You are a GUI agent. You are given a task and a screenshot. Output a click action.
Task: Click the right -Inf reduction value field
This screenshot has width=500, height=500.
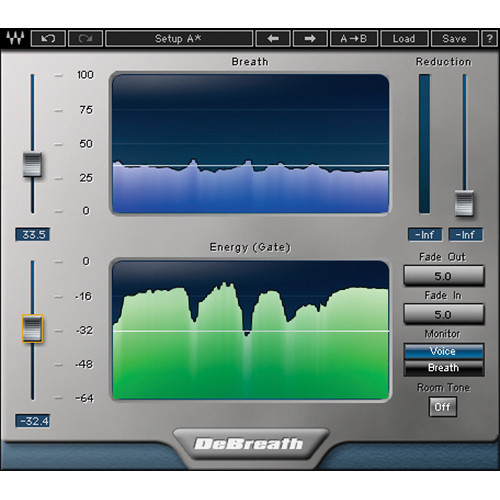click(466, 234)
